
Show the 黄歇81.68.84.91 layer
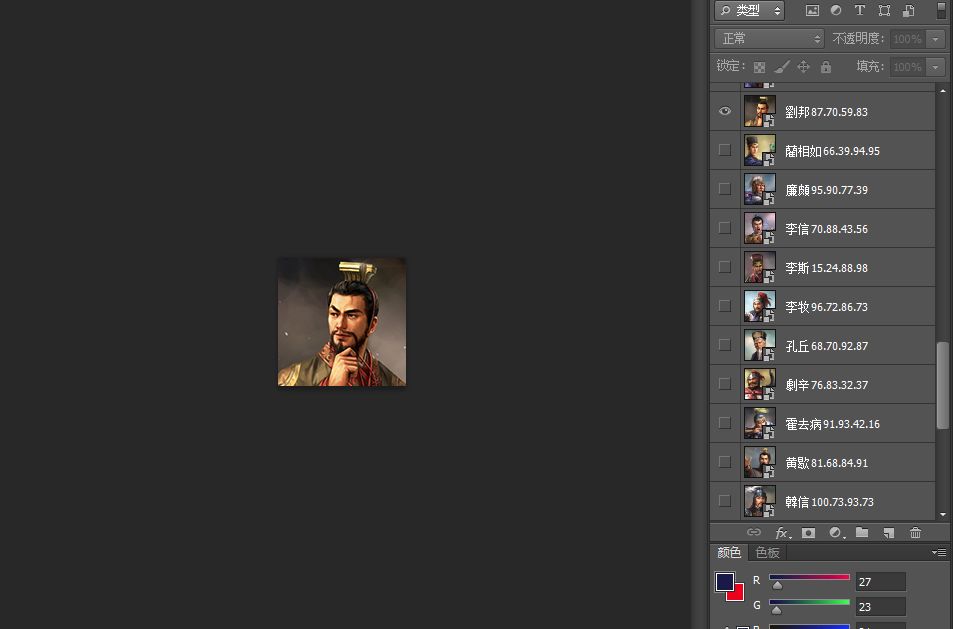(x=724, y=462)
